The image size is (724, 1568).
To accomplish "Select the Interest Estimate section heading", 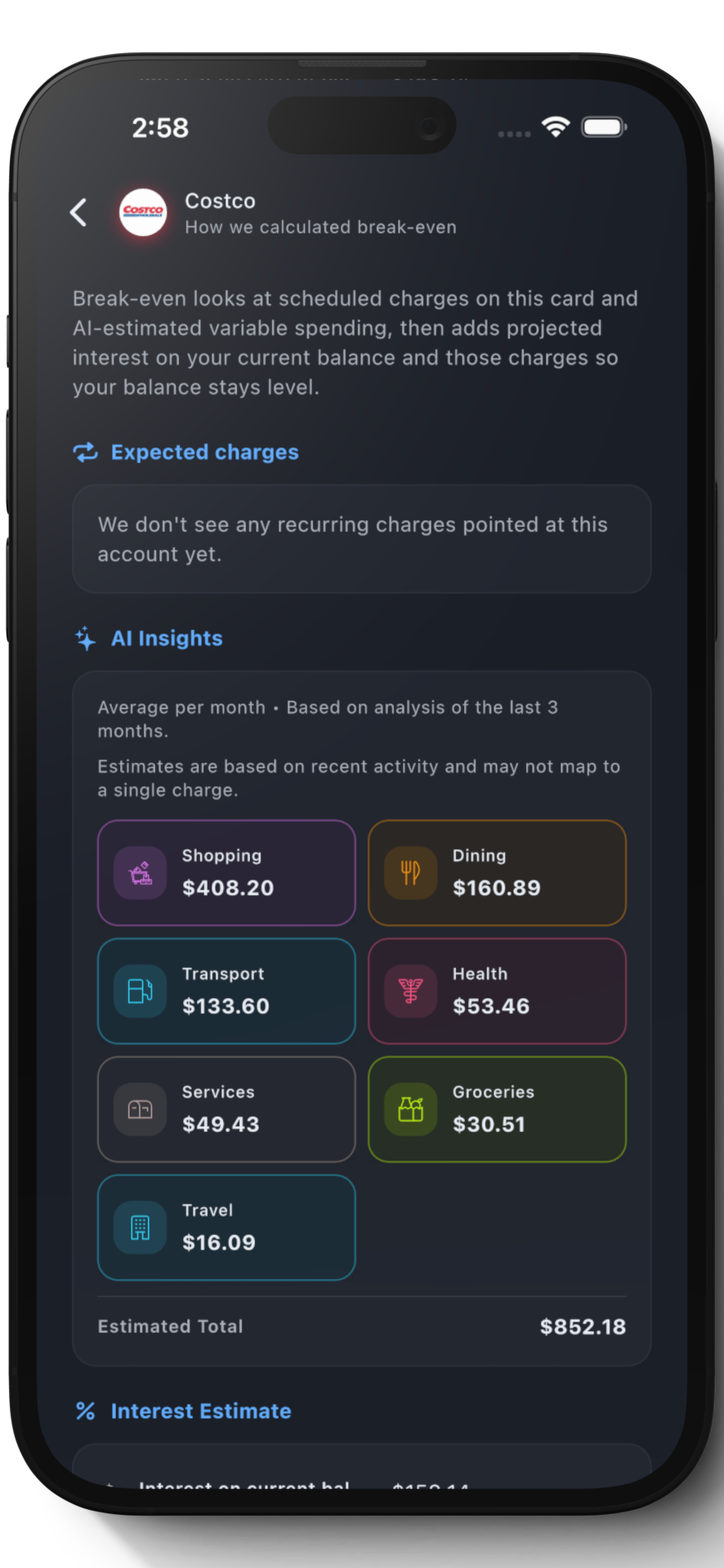I will click(x=201, y=1411).
